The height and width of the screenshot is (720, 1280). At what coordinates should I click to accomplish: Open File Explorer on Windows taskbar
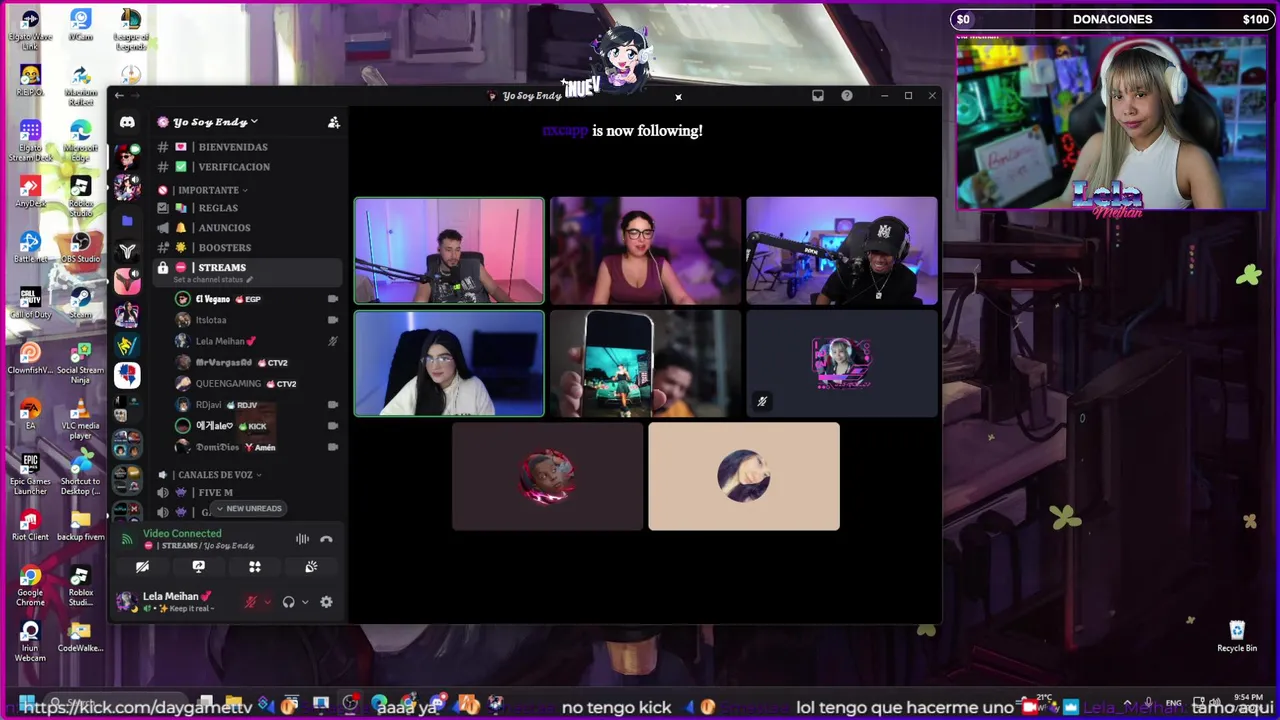tap(233, 704)
